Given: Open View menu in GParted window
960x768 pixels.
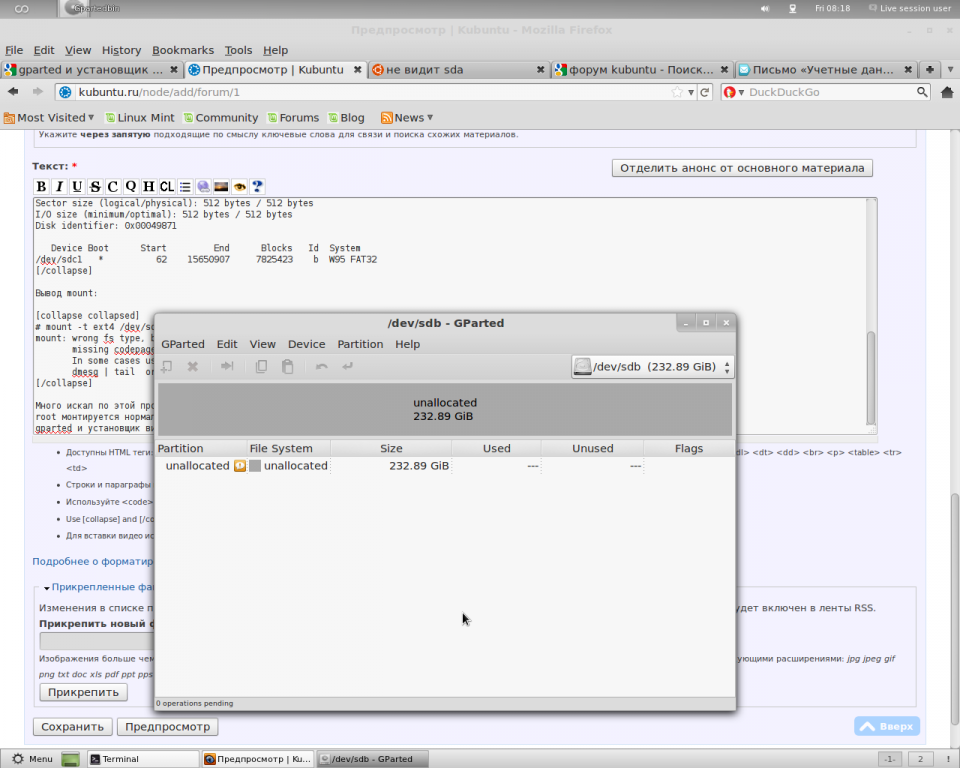Looking at the screenshot, I should tap(262, 344).
